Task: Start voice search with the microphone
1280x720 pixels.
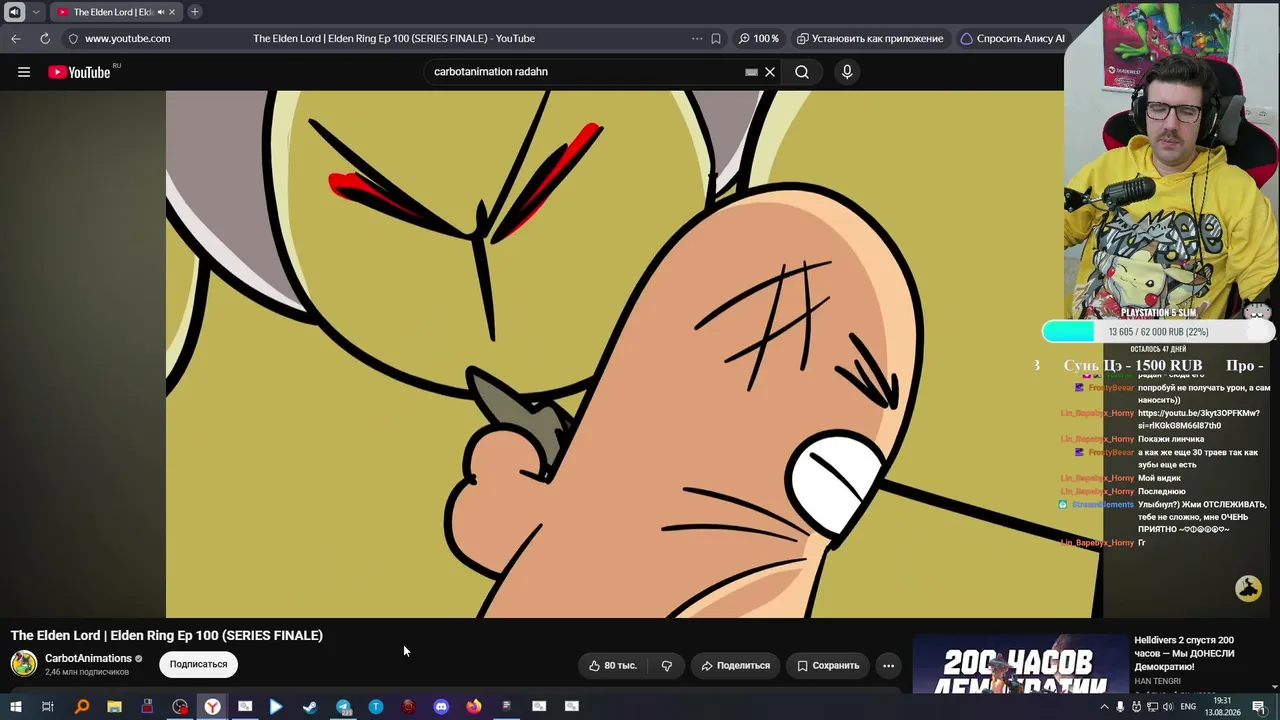Action: click(x=847, y=72)
